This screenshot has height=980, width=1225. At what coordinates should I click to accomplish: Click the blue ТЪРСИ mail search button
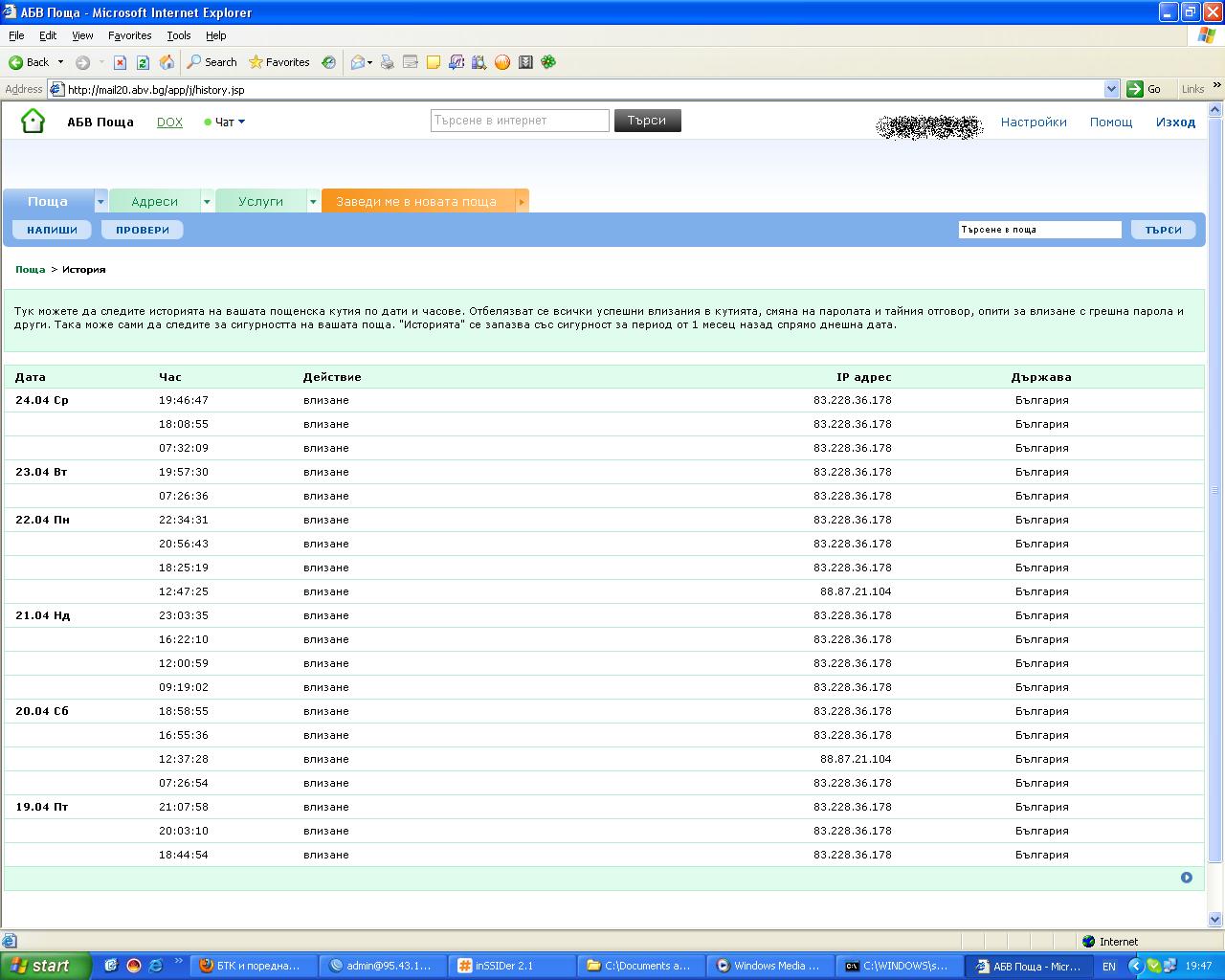tap(1164, 230)
